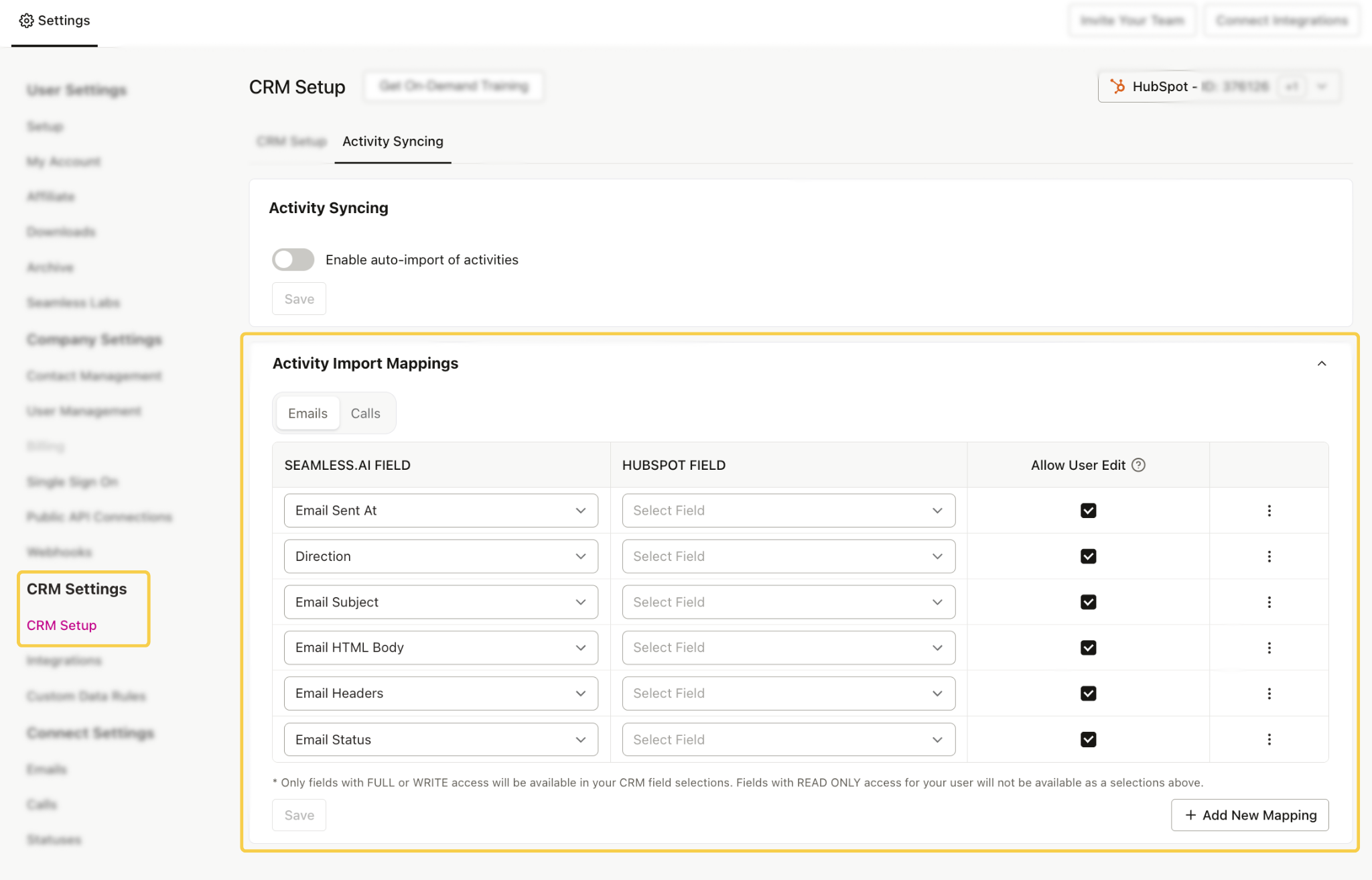Open the options menu for the Email Sent At row
Image resolution: width=1372 pixels, height=880 pixels.
(1269, 511)
